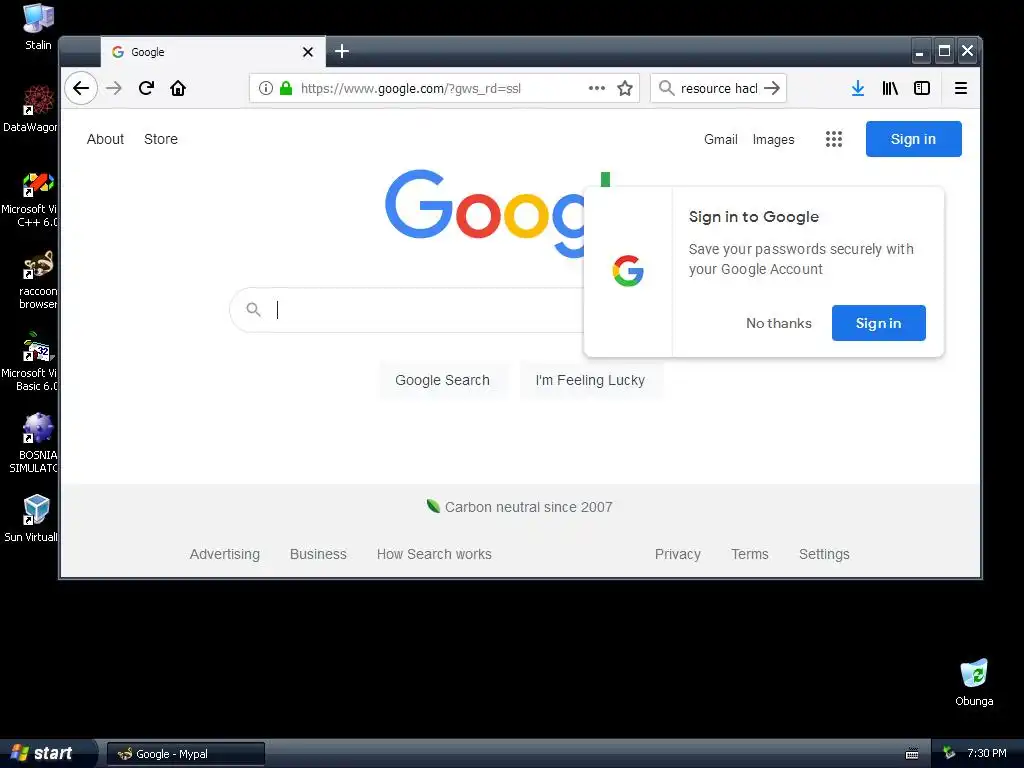Click the green secure connection padlock
1024x768 pixels.
(285, 88)
